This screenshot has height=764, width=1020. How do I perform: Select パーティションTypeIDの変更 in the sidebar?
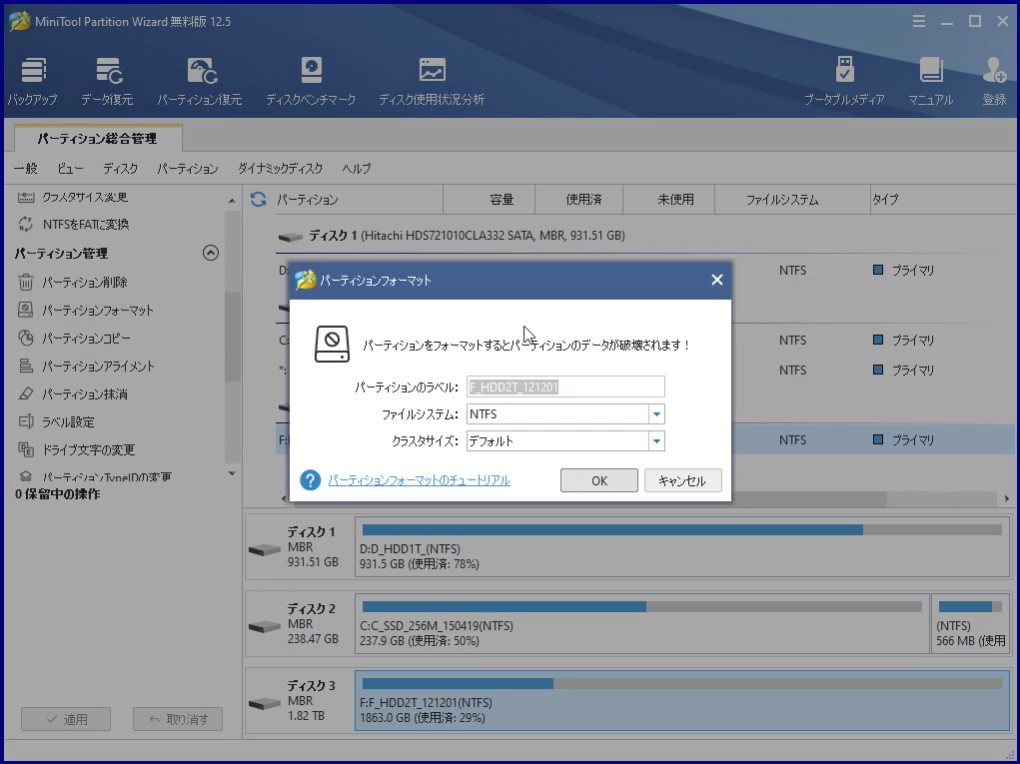94,477
